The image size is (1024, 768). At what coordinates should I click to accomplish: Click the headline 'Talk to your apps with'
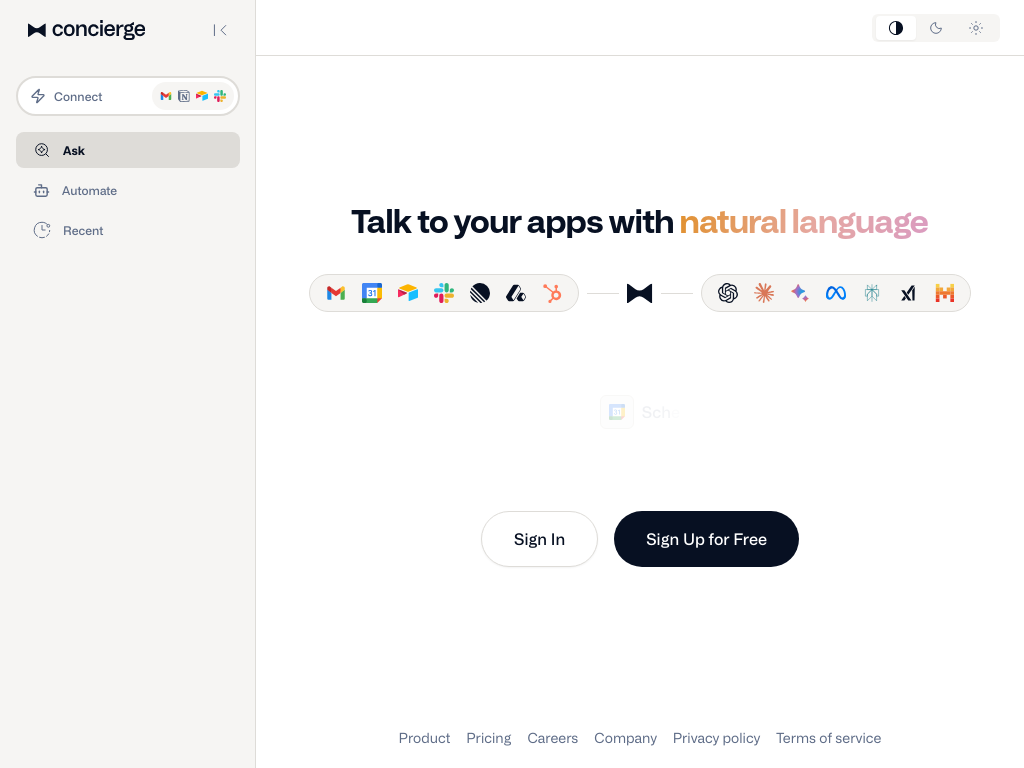click(513, 222)
